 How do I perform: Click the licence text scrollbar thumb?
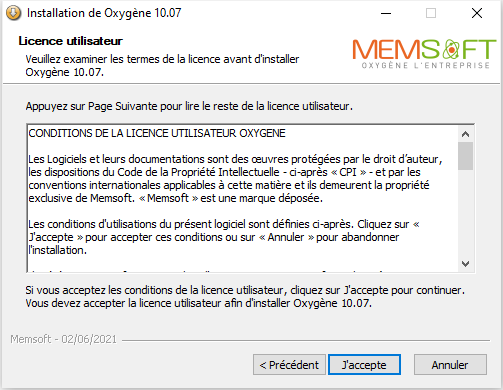(x=466, y=156)
